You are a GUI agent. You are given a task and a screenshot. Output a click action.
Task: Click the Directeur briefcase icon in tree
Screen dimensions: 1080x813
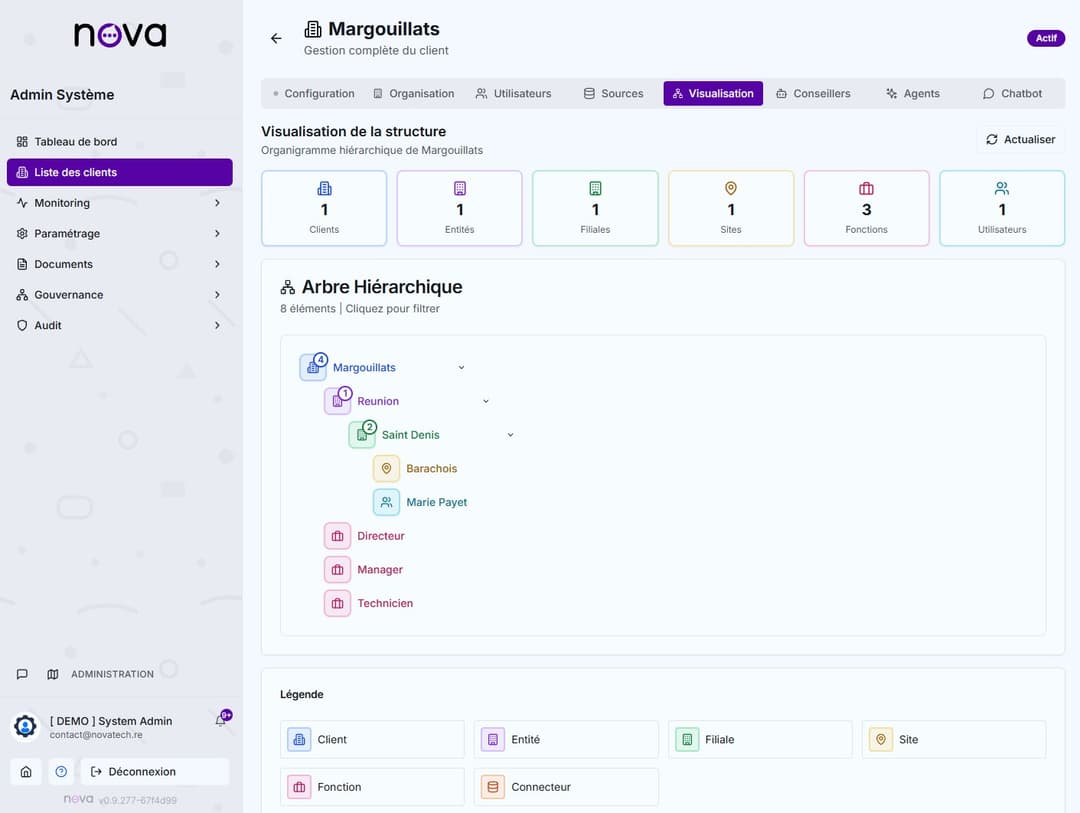pyautogui.click(x=337, y=536)
